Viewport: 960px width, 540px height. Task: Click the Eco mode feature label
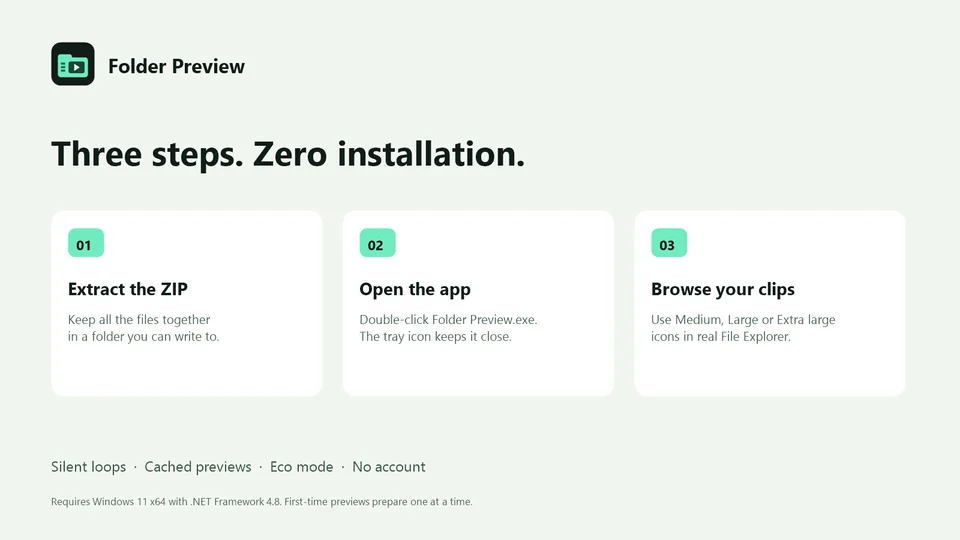pyautogui.click(x=302, y=467)
